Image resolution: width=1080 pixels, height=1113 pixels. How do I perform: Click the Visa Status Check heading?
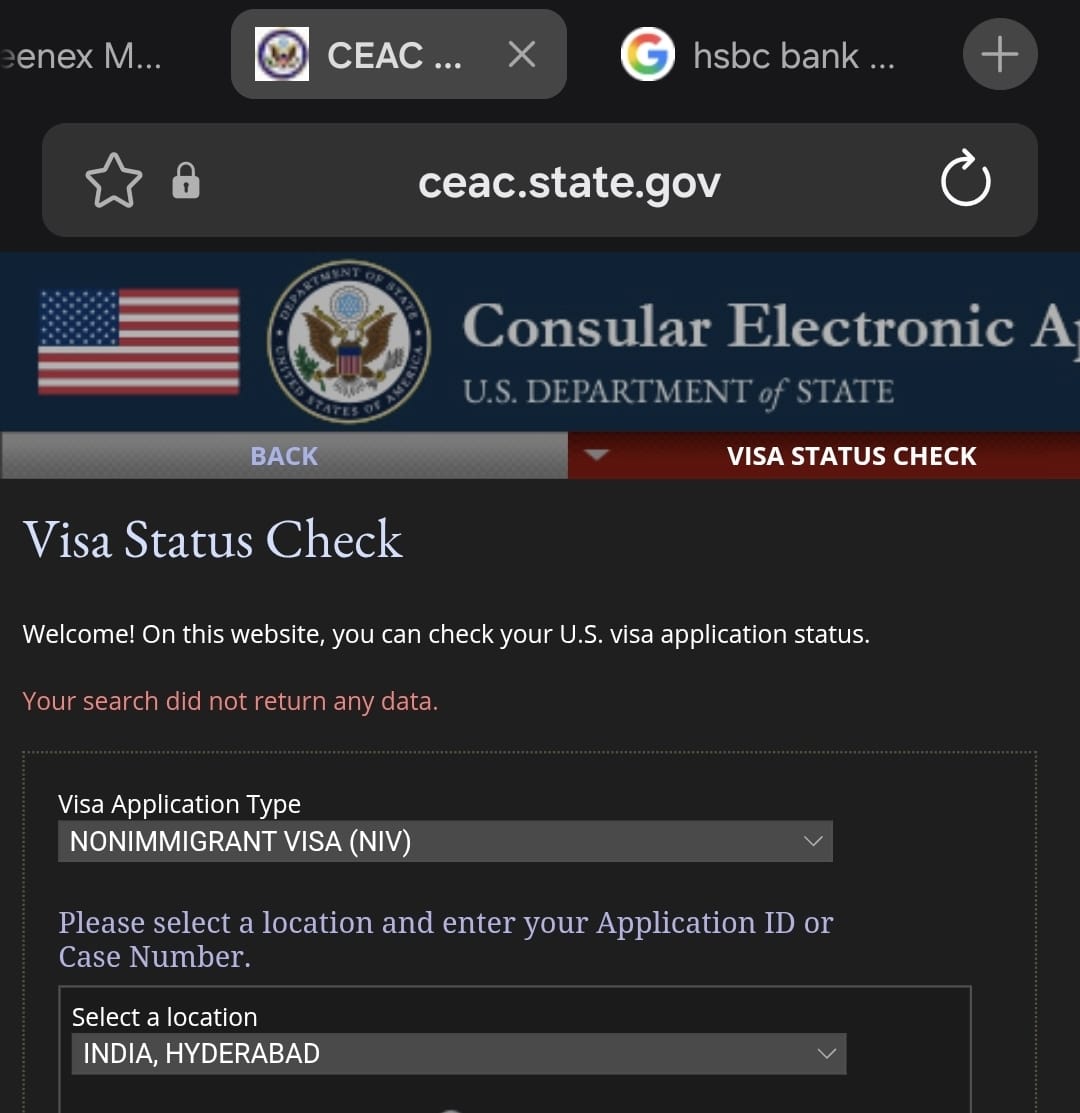[x=213, y=539]
